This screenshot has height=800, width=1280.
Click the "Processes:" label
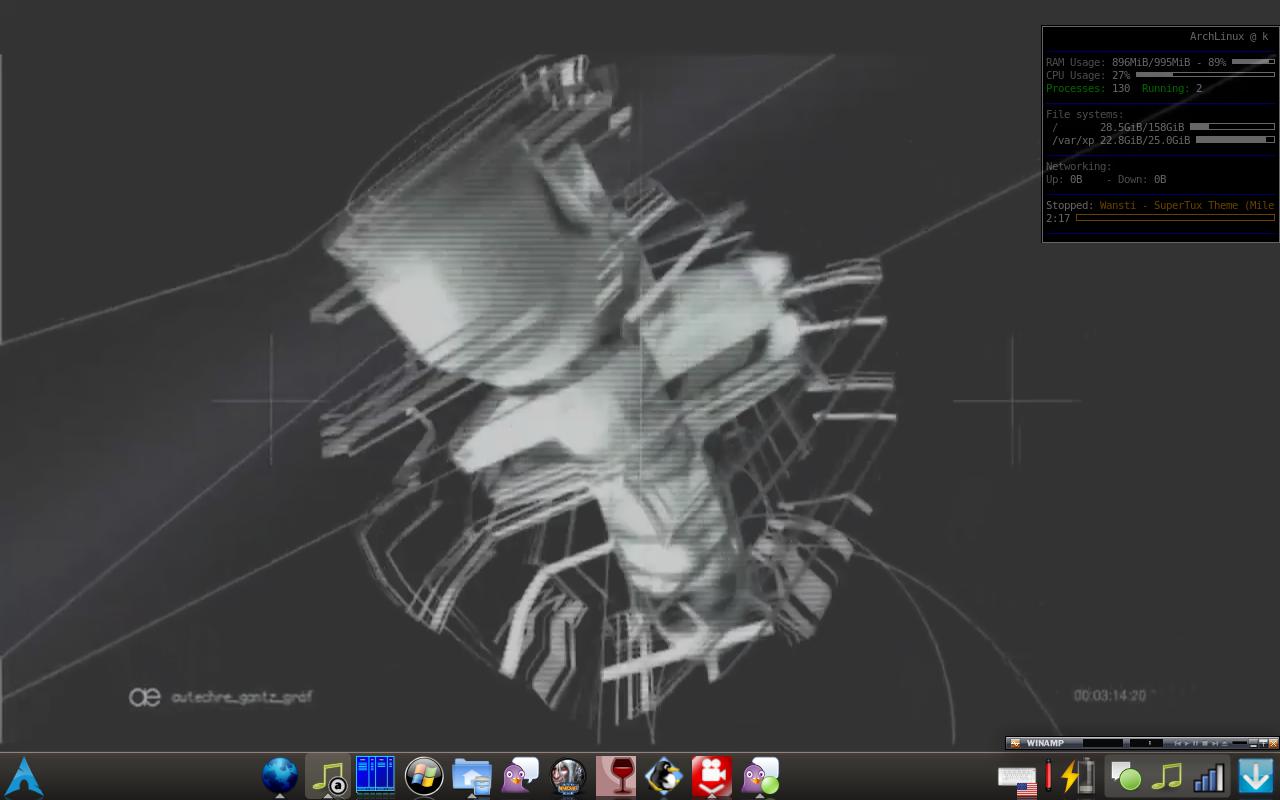point(1076,88)
